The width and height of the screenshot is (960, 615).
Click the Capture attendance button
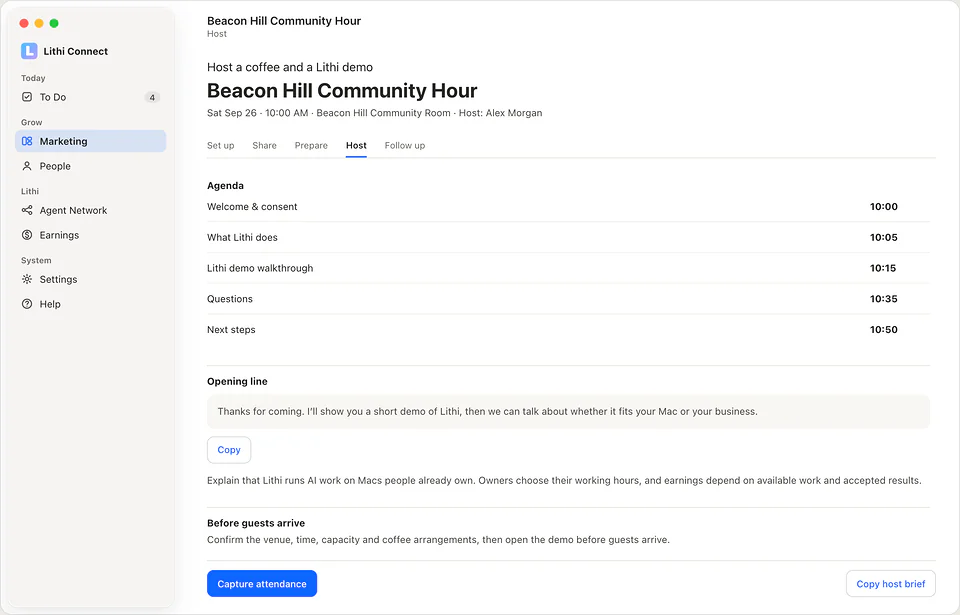(x=262, y=584)
